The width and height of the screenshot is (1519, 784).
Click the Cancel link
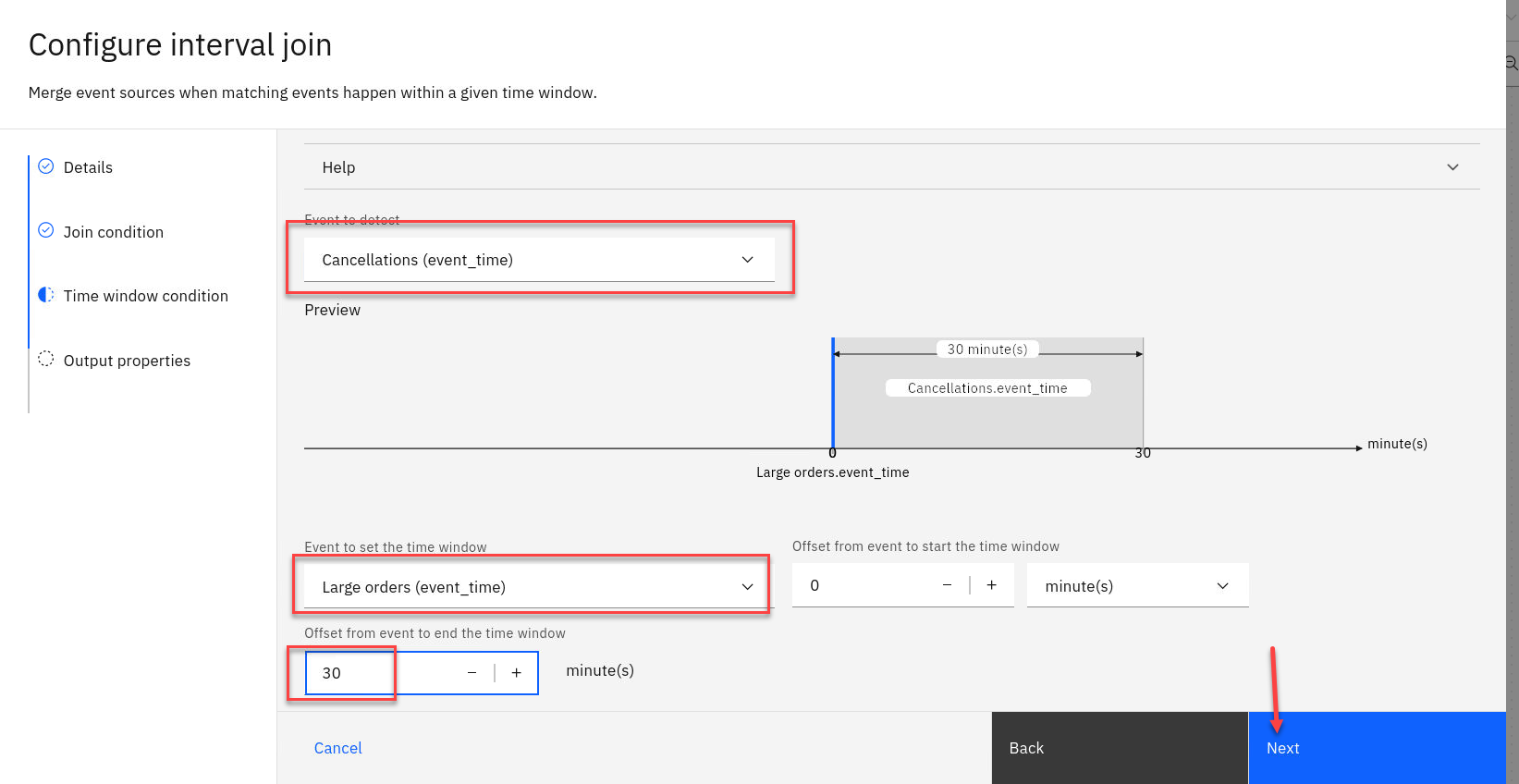[337, 748]
